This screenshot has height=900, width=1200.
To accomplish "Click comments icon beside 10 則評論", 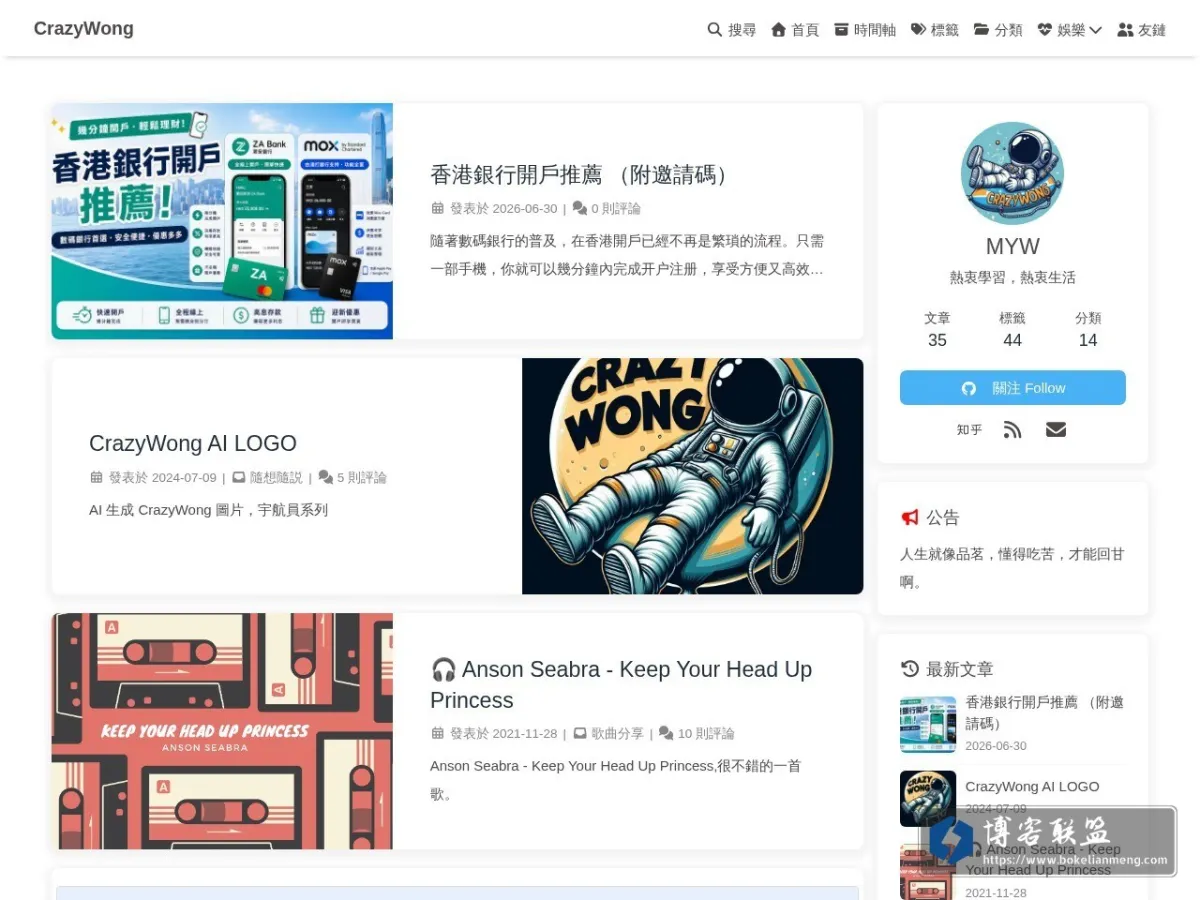I will (666, 733).
